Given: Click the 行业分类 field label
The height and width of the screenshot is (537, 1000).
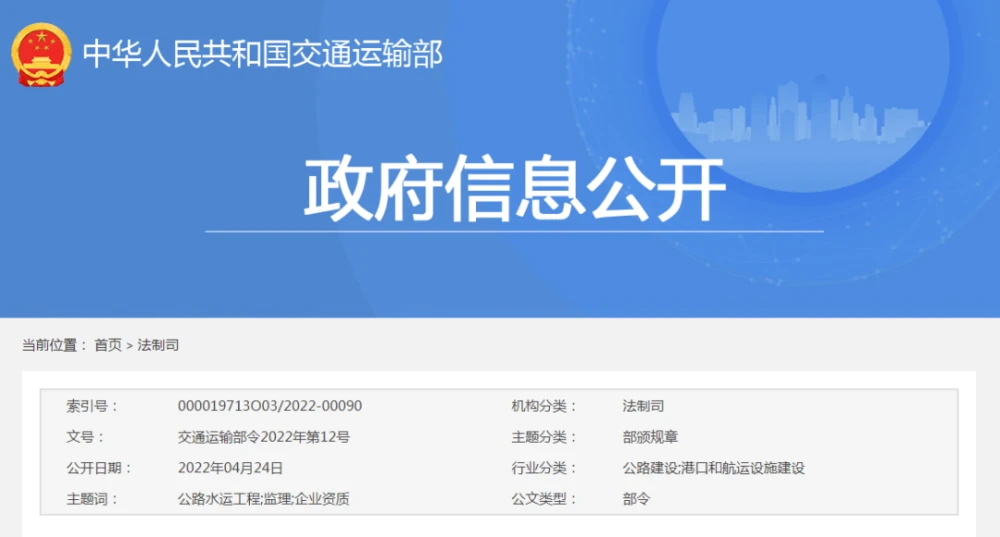Looking at the screenshot, I should (x=539, y=467).
